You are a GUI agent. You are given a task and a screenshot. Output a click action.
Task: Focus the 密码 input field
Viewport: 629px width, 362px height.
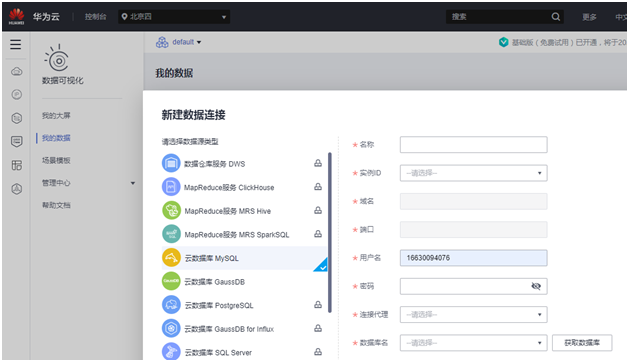[x=473, y=286]
